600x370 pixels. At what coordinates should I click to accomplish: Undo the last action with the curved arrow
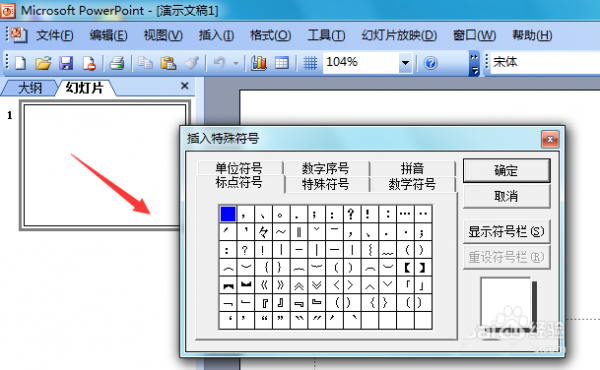click(x=220, y=63)
